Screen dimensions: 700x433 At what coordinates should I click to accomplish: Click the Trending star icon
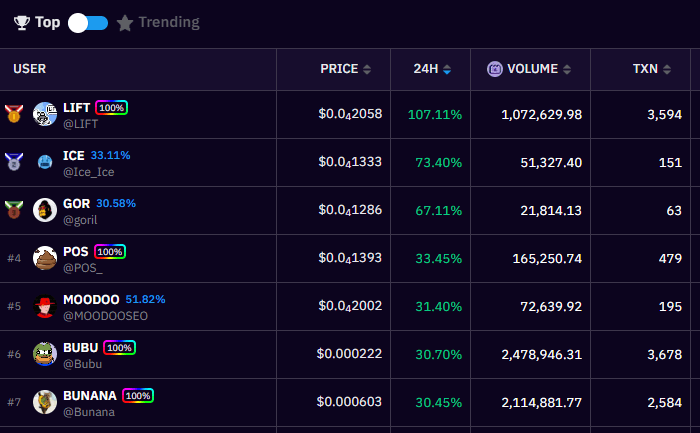(125, 22)
